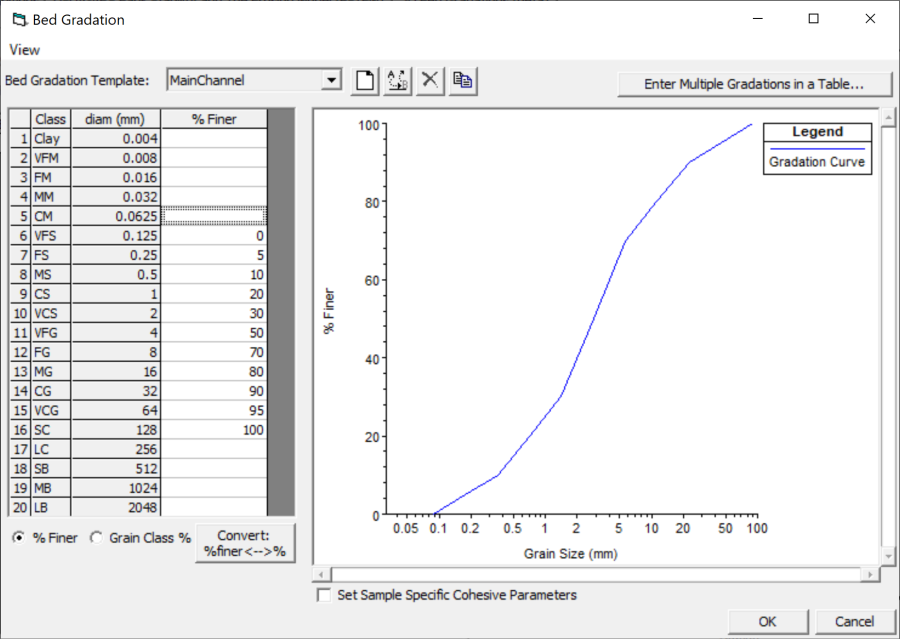Select the % Finer cell for Clay

[214, 139]
